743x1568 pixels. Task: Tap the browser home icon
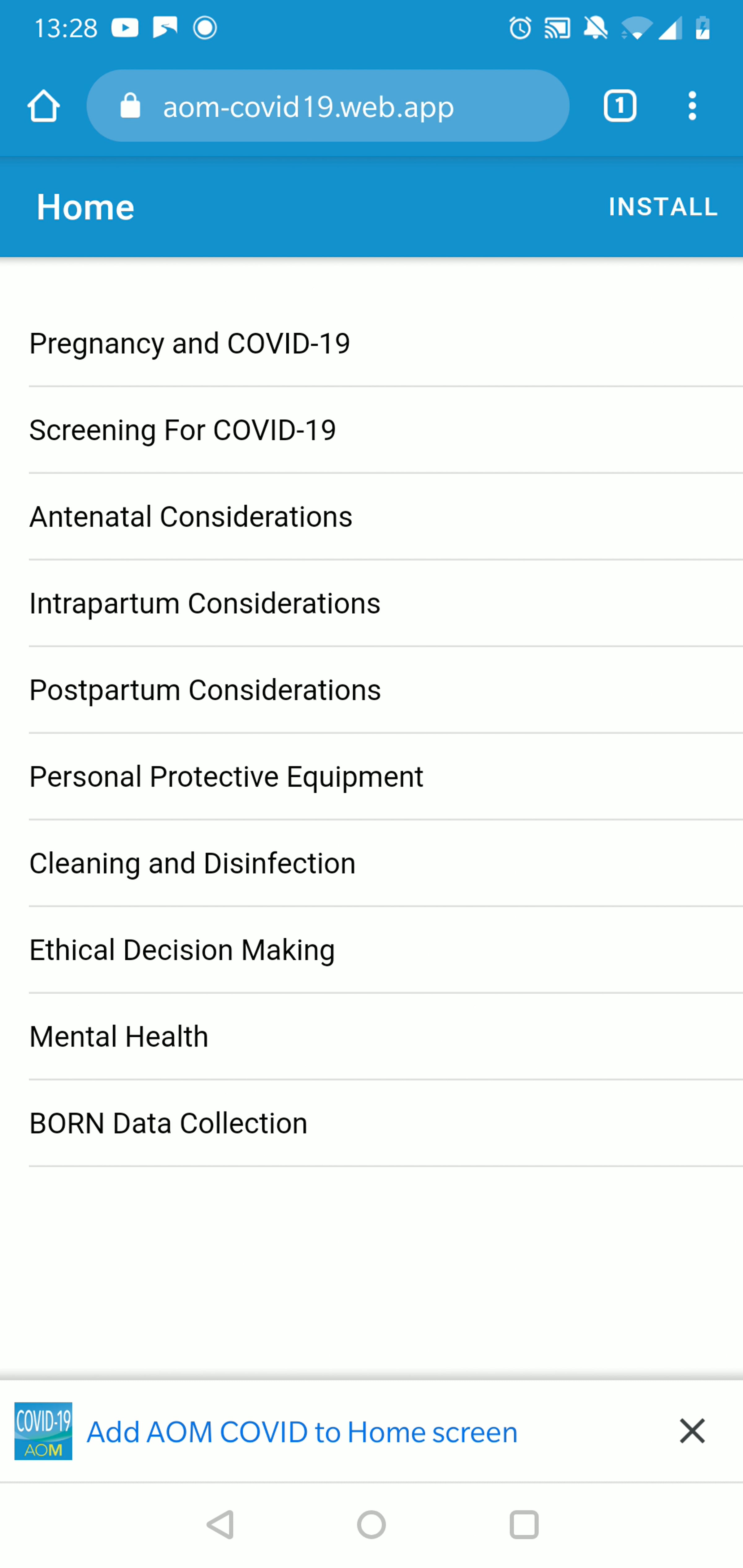[43, 106]
